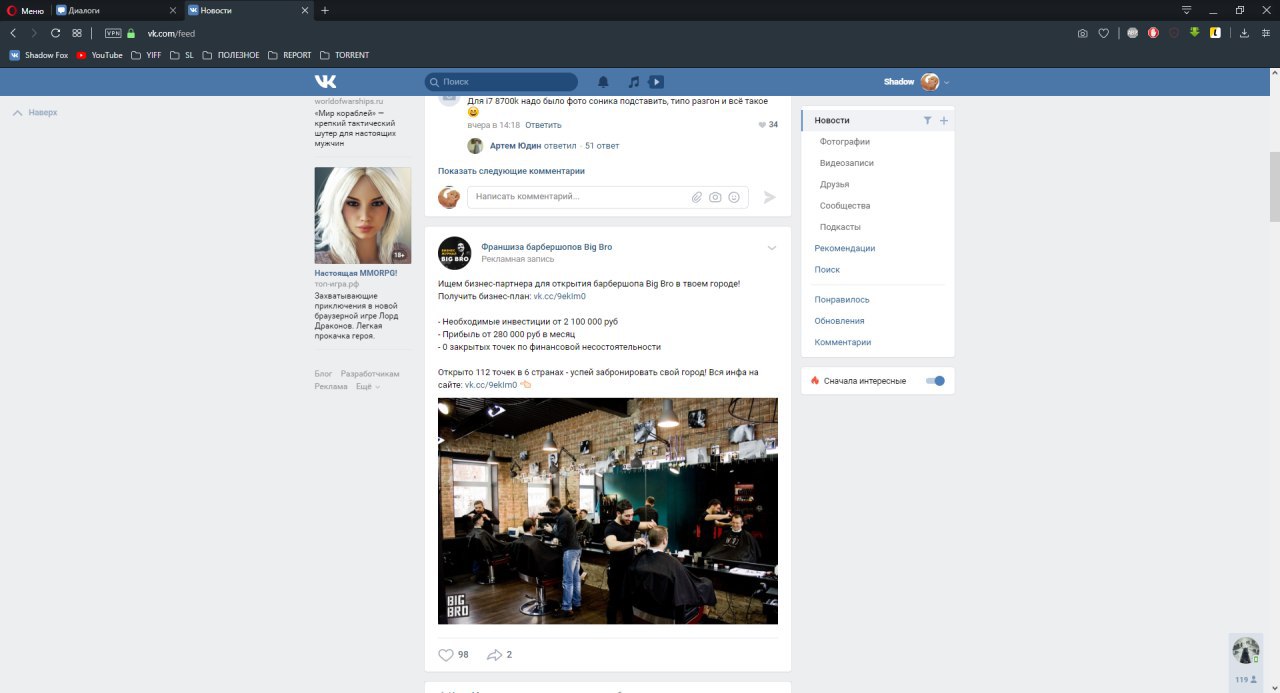
Task: Share the Big Bro post arrow
Action: (x=494, y=655)
